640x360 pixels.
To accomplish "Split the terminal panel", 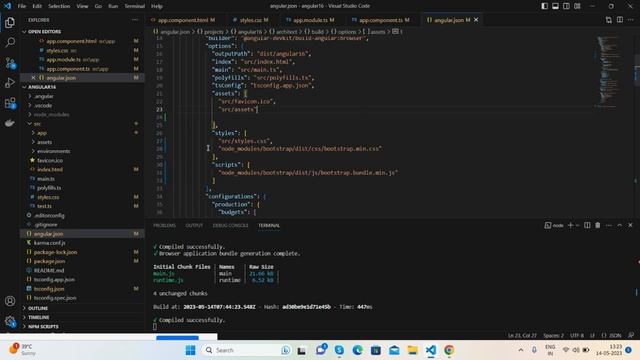I will 587,225.
